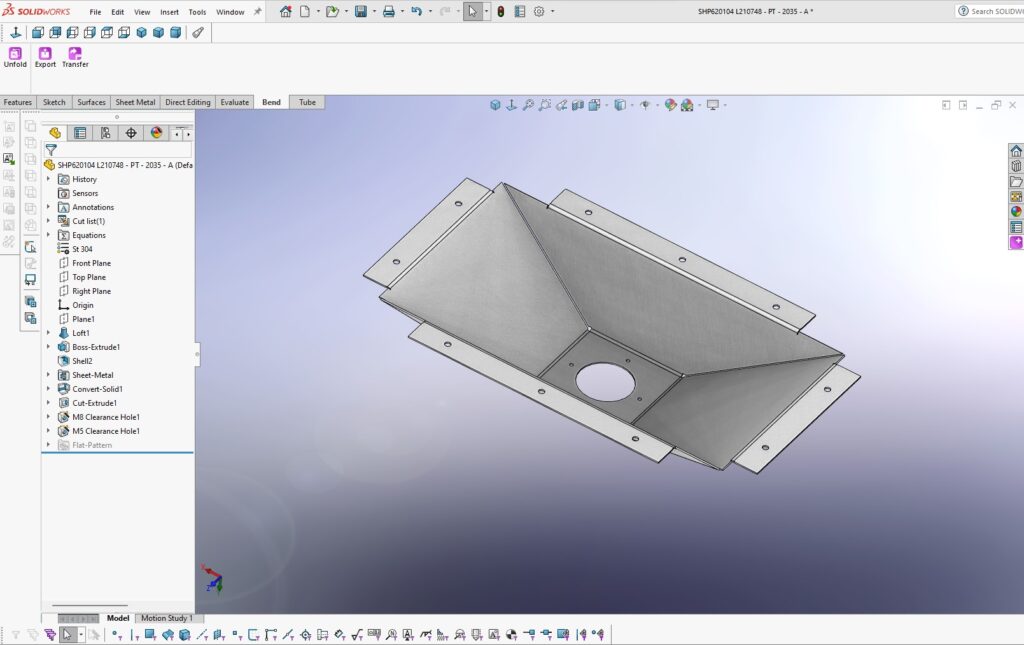Select the Model bottom tab
The width and height of the screenshot is (1024, 645).
coord(118,618)
